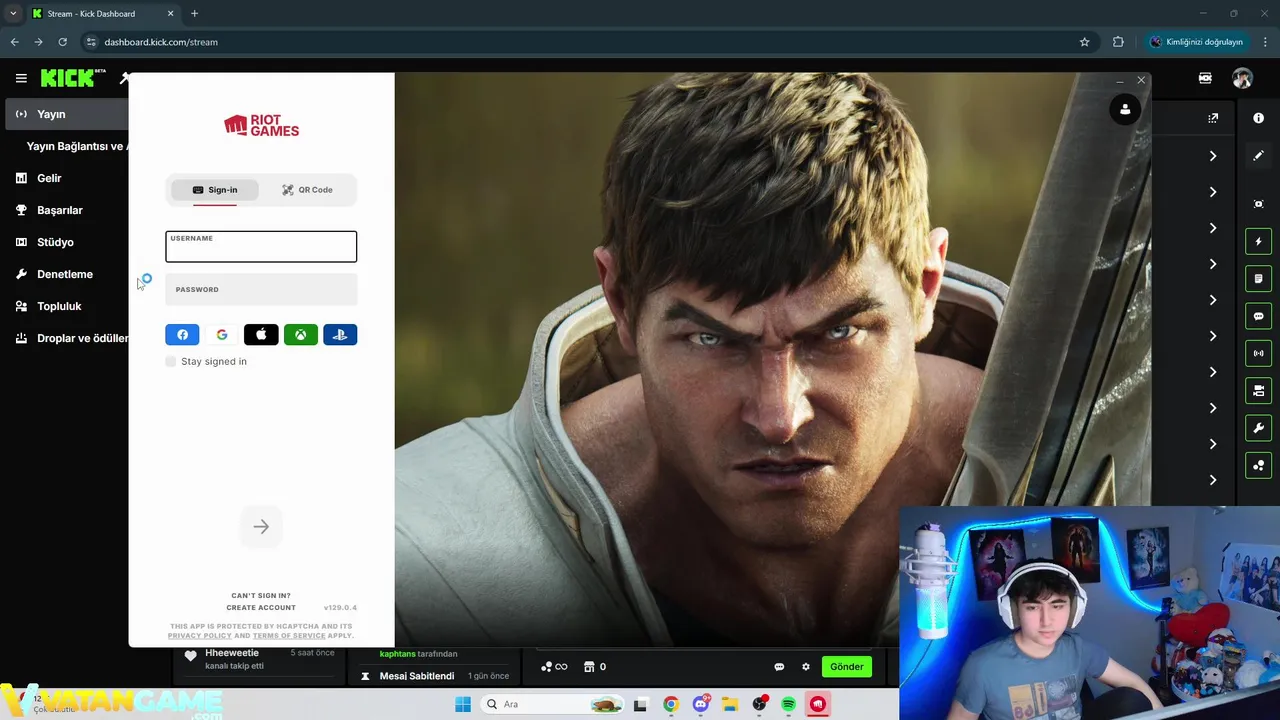
Task: Click the Can't sign in? link
Action: 261,596
